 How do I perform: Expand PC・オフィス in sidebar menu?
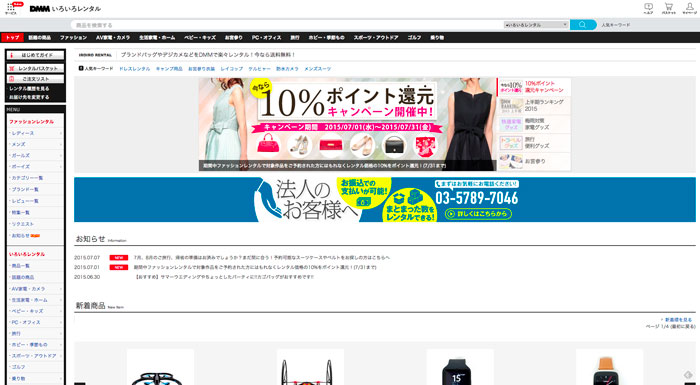pos(35,322)
